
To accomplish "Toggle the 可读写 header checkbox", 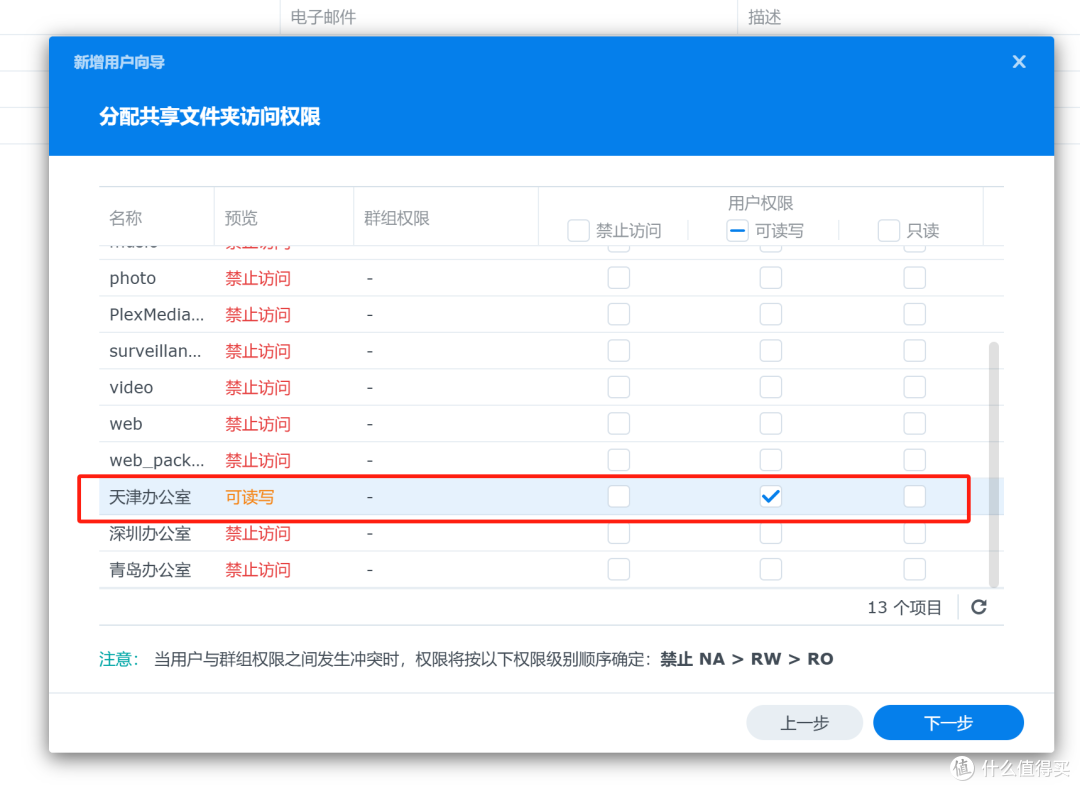I will click(x=737, y=231).
